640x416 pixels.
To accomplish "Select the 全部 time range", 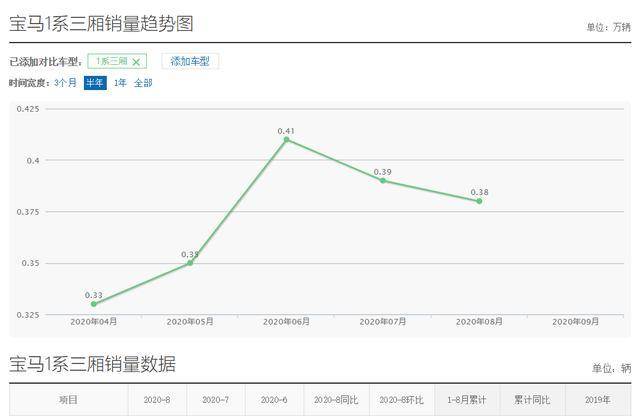I will (143, 83).
